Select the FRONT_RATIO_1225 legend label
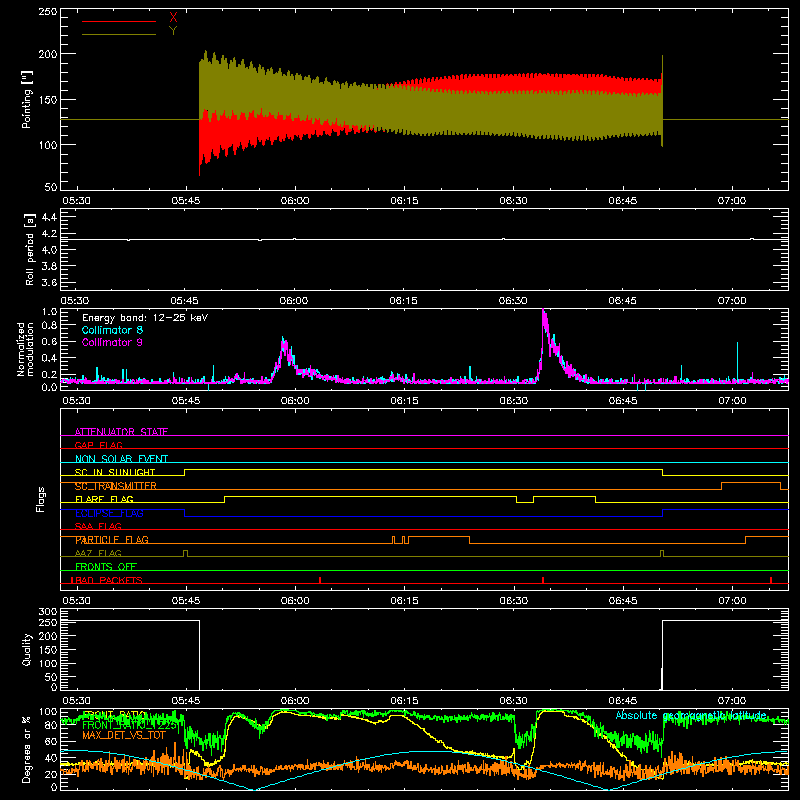Image resolution: width=800 pixels, height=800 pixels. (x=130, y=724)
